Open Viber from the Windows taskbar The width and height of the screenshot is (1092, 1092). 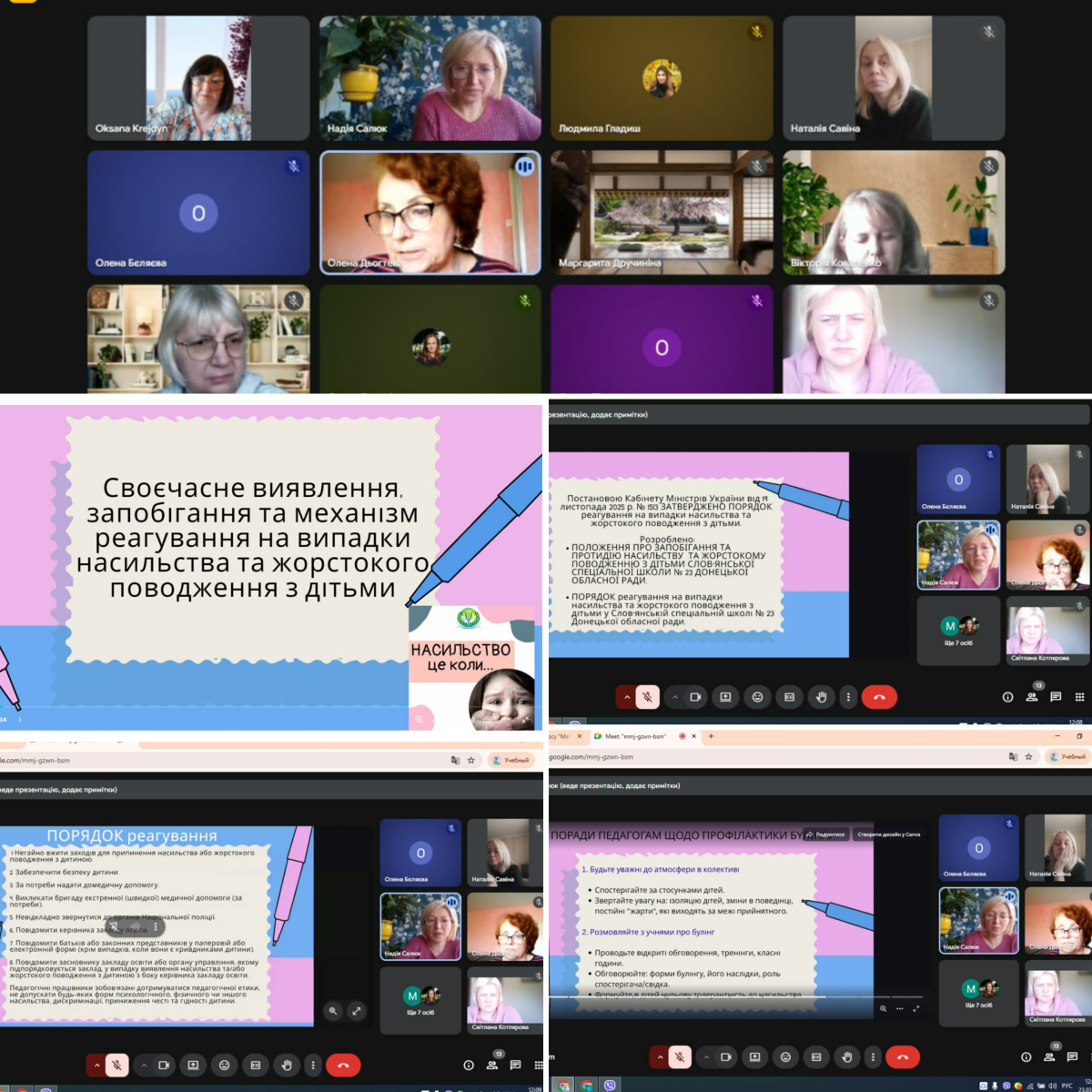[610, 1085]
